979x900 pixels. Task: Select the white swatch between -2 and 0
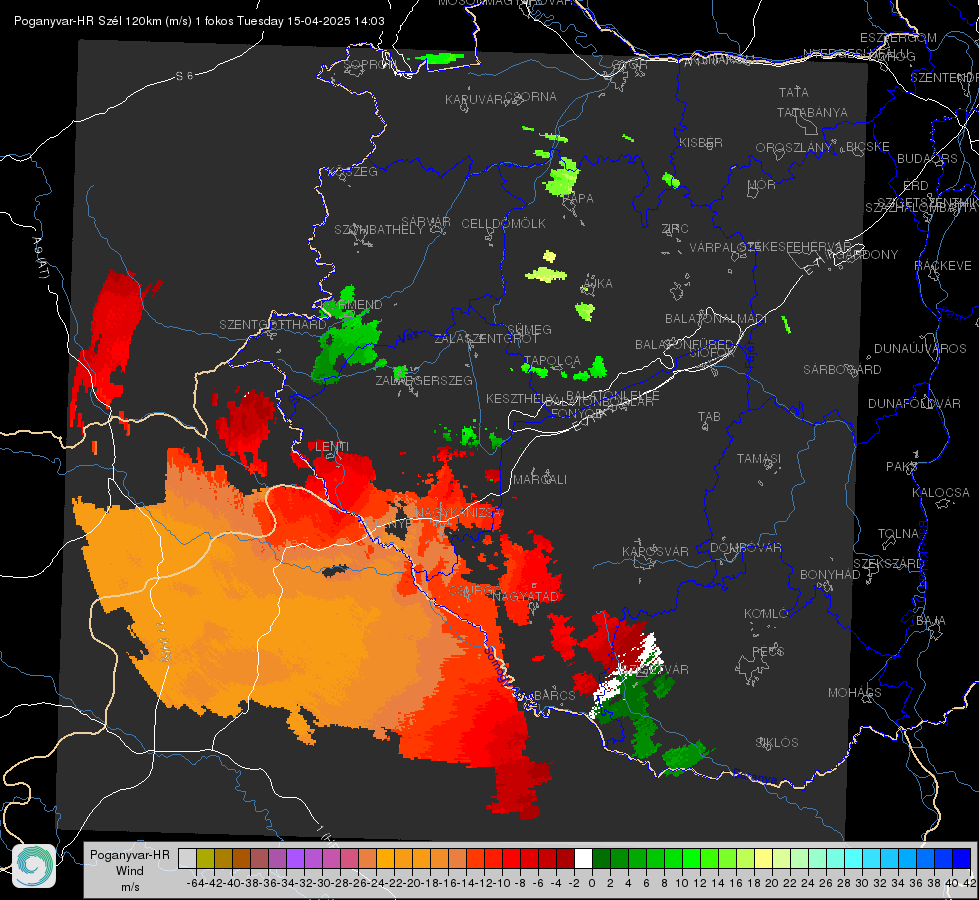(x=583, y=859)
